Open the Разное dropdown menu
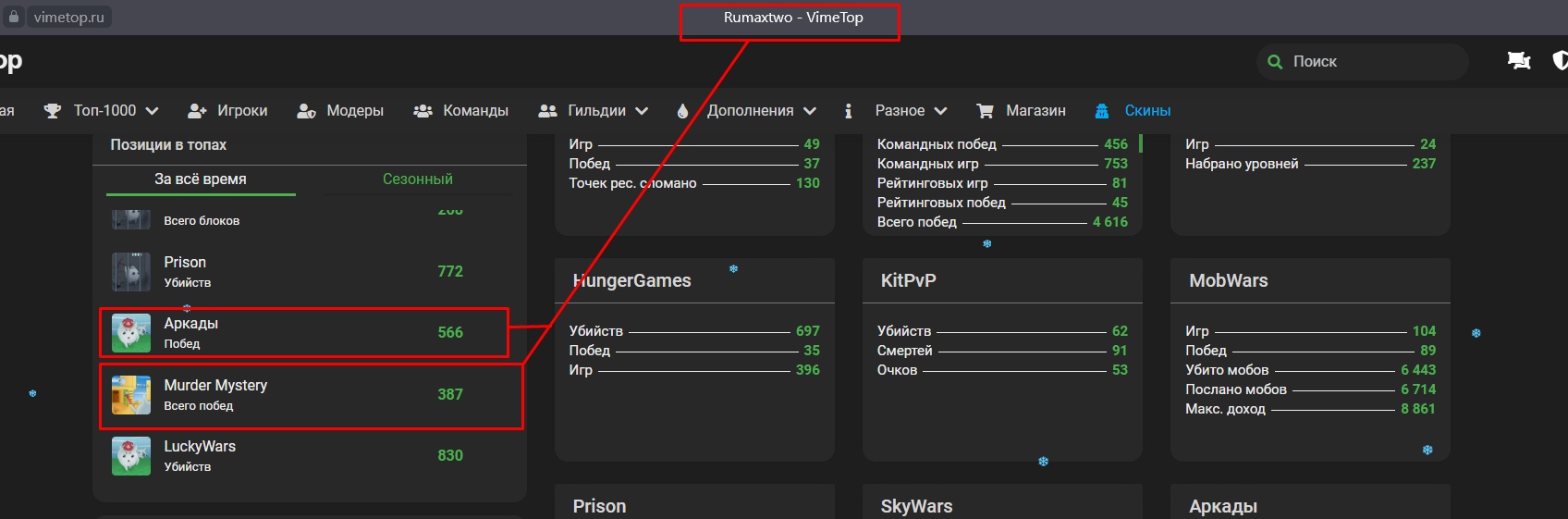Image resolution: width=1568 pixels, height=519 pixels. 911,111
